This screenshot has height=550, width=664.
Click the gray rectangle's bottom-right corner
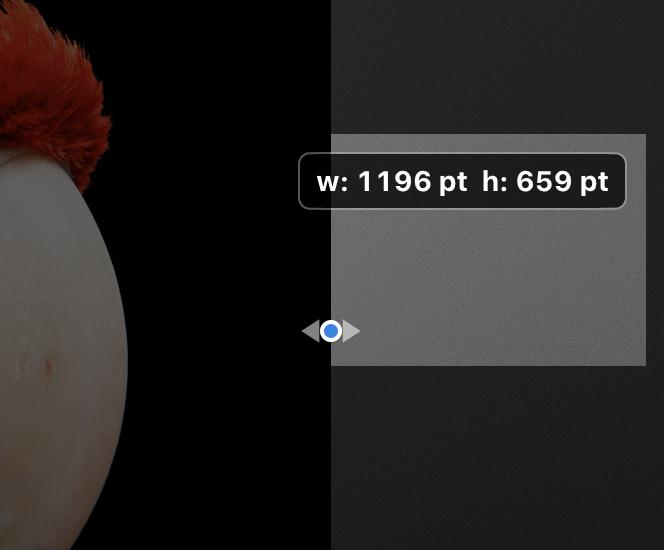pyautogui.click(x=646, y=365)
